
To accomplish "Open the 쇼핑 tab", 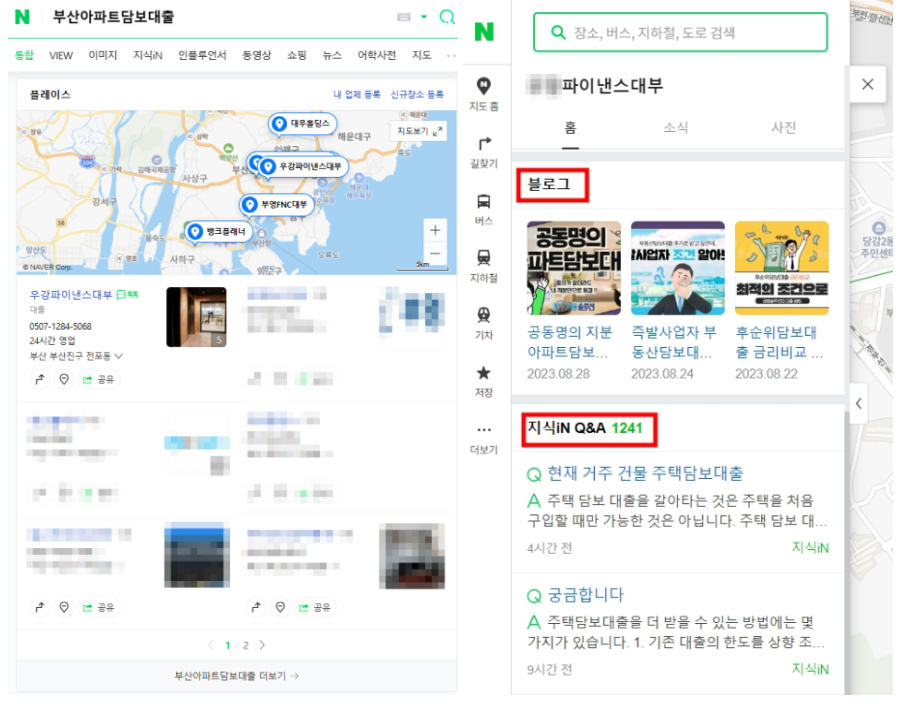I will pos(296,55).
